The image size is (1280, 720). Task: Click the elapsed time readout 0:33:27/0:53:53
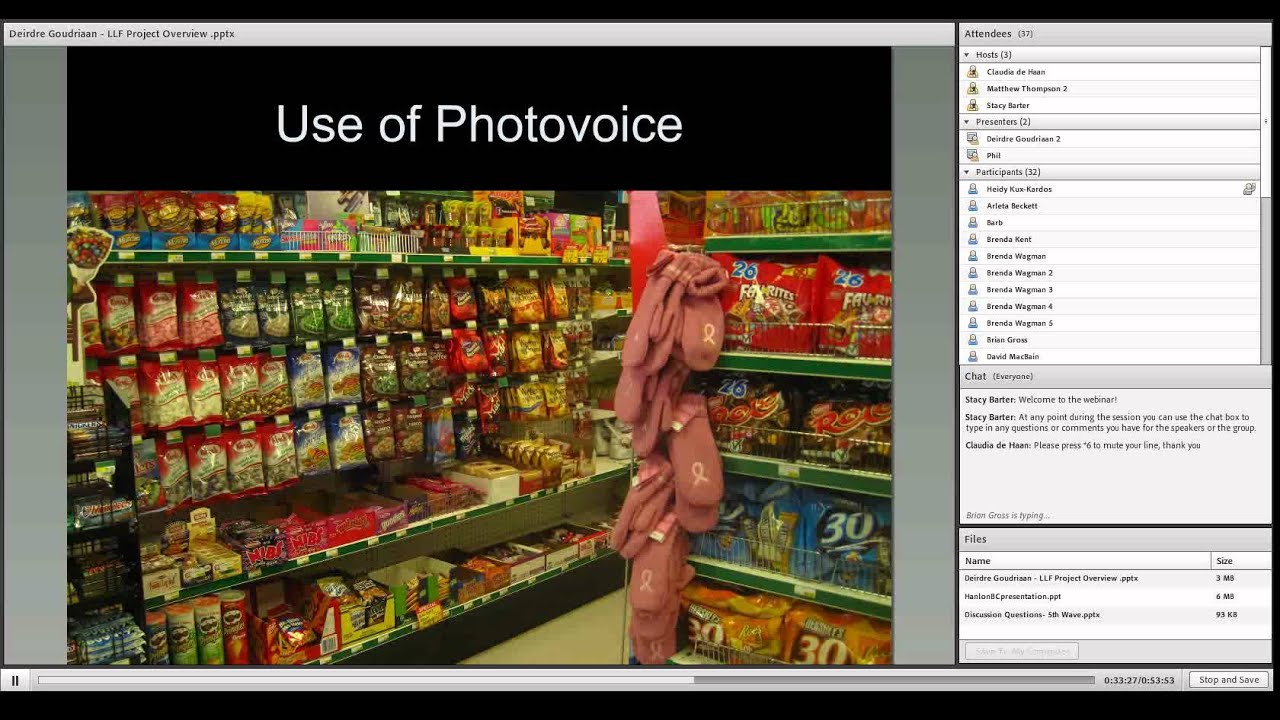pyautogui.click(x=1139, y=680)
